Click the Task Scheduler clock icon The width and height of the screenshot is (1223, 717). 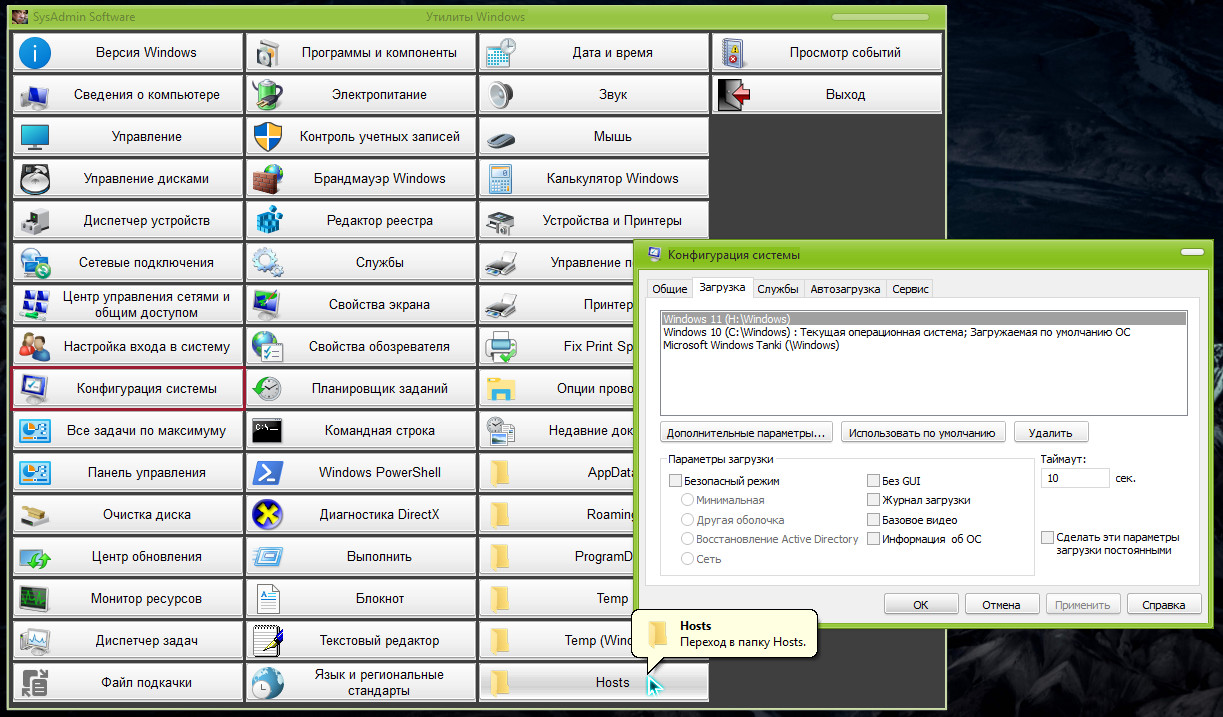pyautogui.click(x=268, y=389)
